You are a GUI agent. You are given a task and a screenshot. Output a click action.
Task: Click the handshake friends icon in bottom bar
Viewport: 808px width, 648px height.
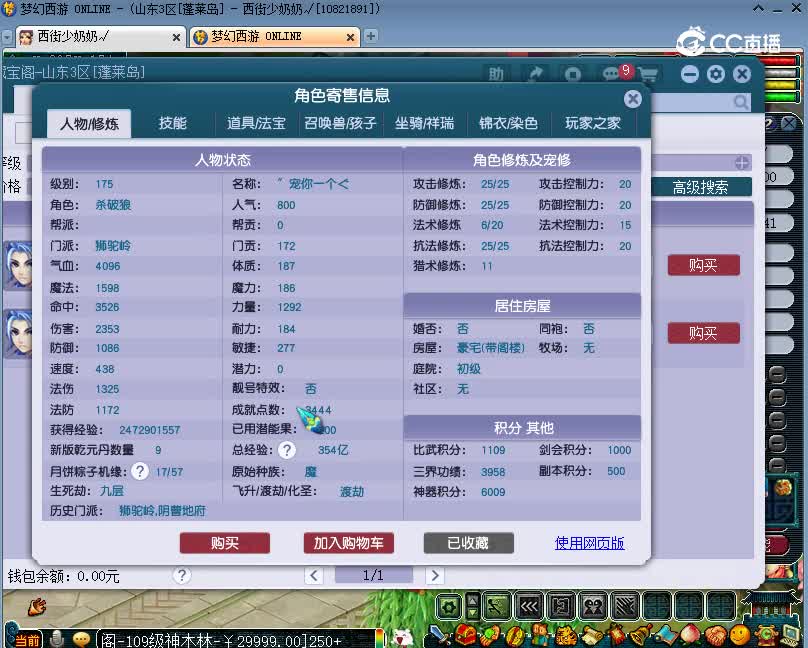pyautogui.click(x=715, y=636)
